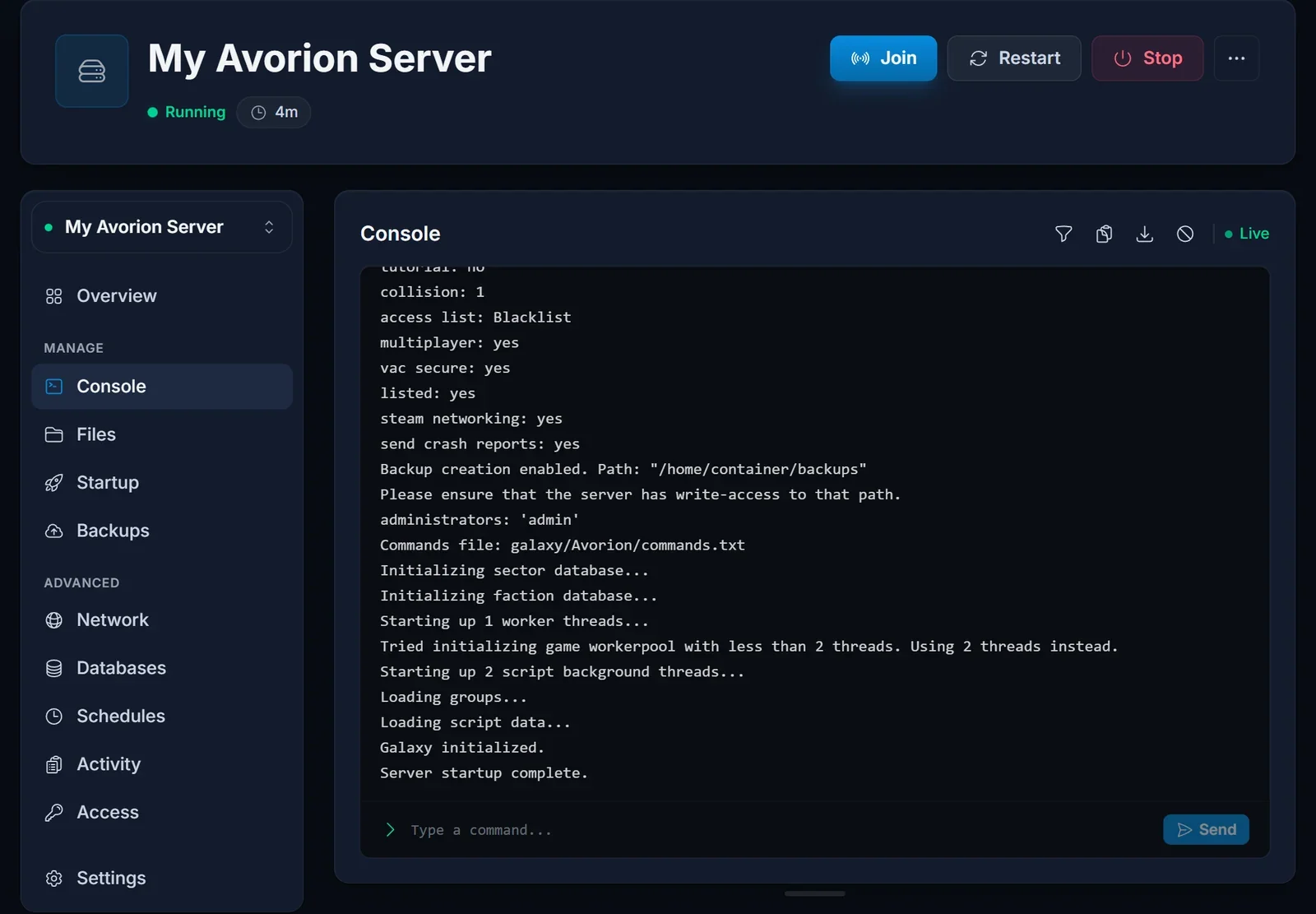Click the 'Initializing faction database...' line
This screenshot has height=914, width=1316.
pos(518,596)
